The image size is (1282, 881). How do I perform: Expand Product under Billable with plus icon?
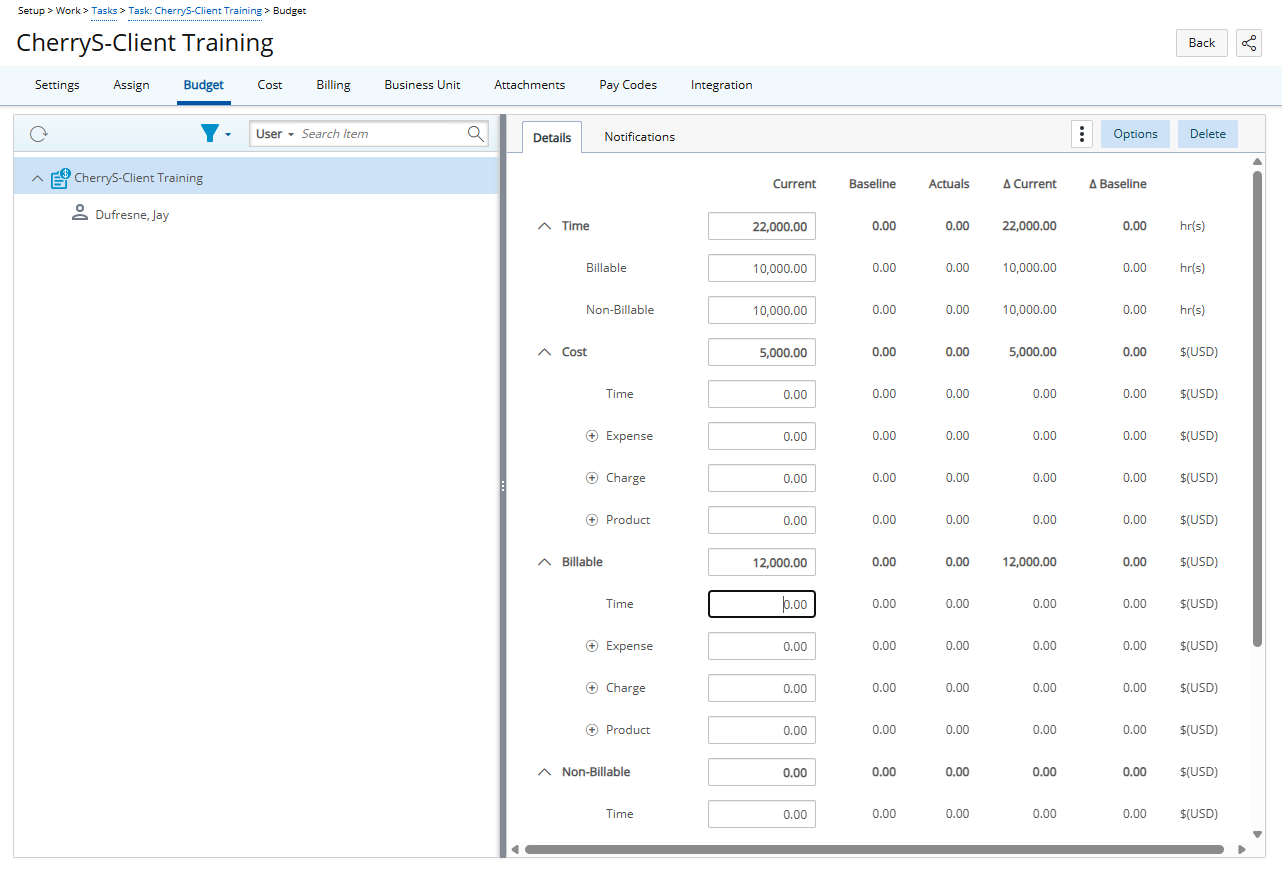pyautogui.click(x=592, y=730)
